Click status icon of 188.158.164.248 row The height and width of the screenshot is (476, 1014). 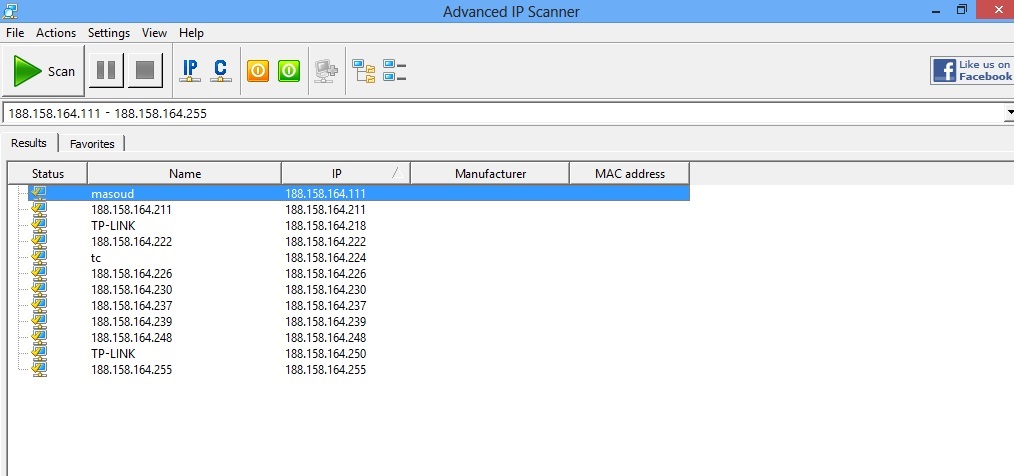(39, 338)
